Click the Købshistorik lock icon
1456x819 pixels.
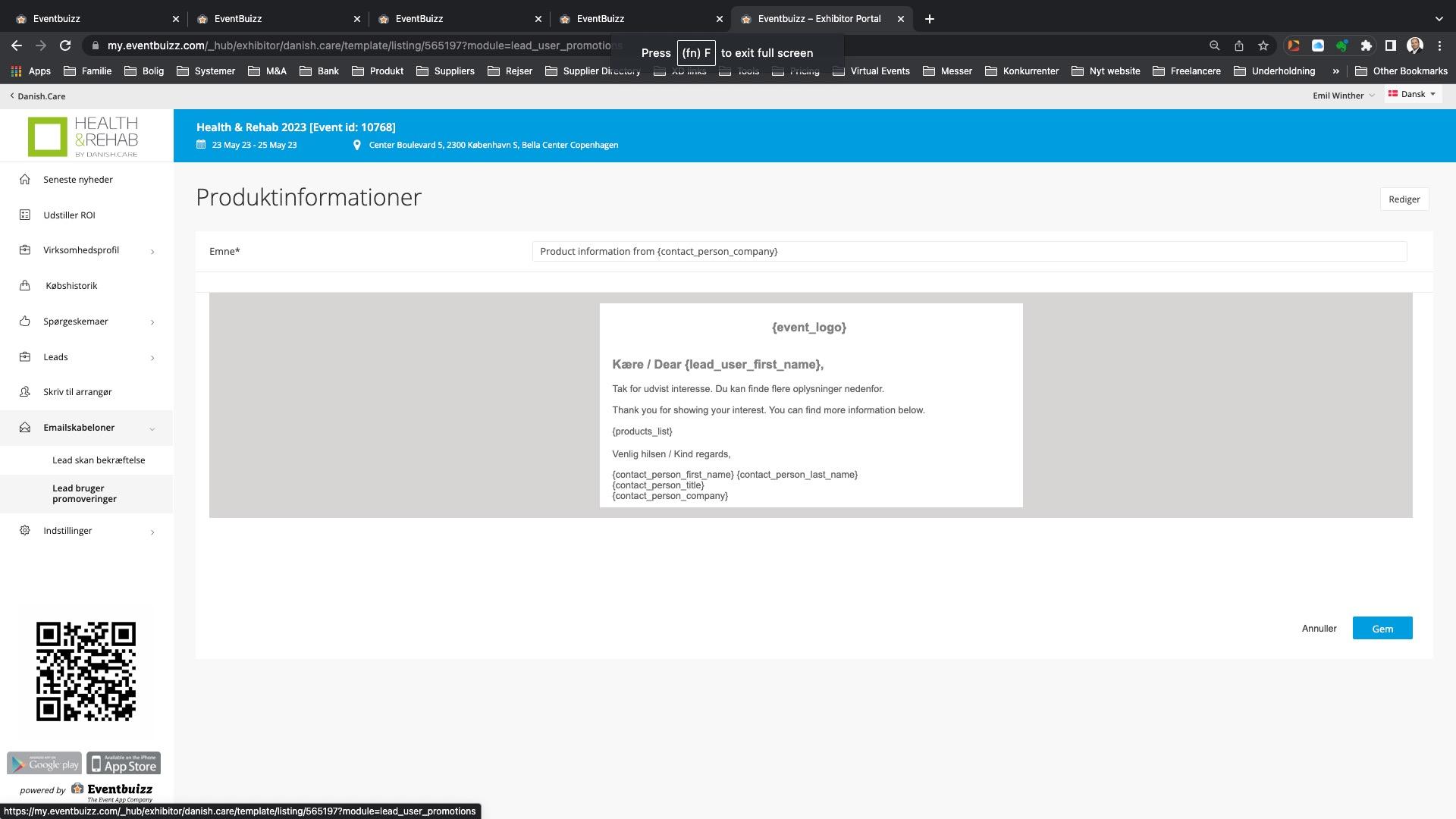pyautogui.click(x=25, y=286)
